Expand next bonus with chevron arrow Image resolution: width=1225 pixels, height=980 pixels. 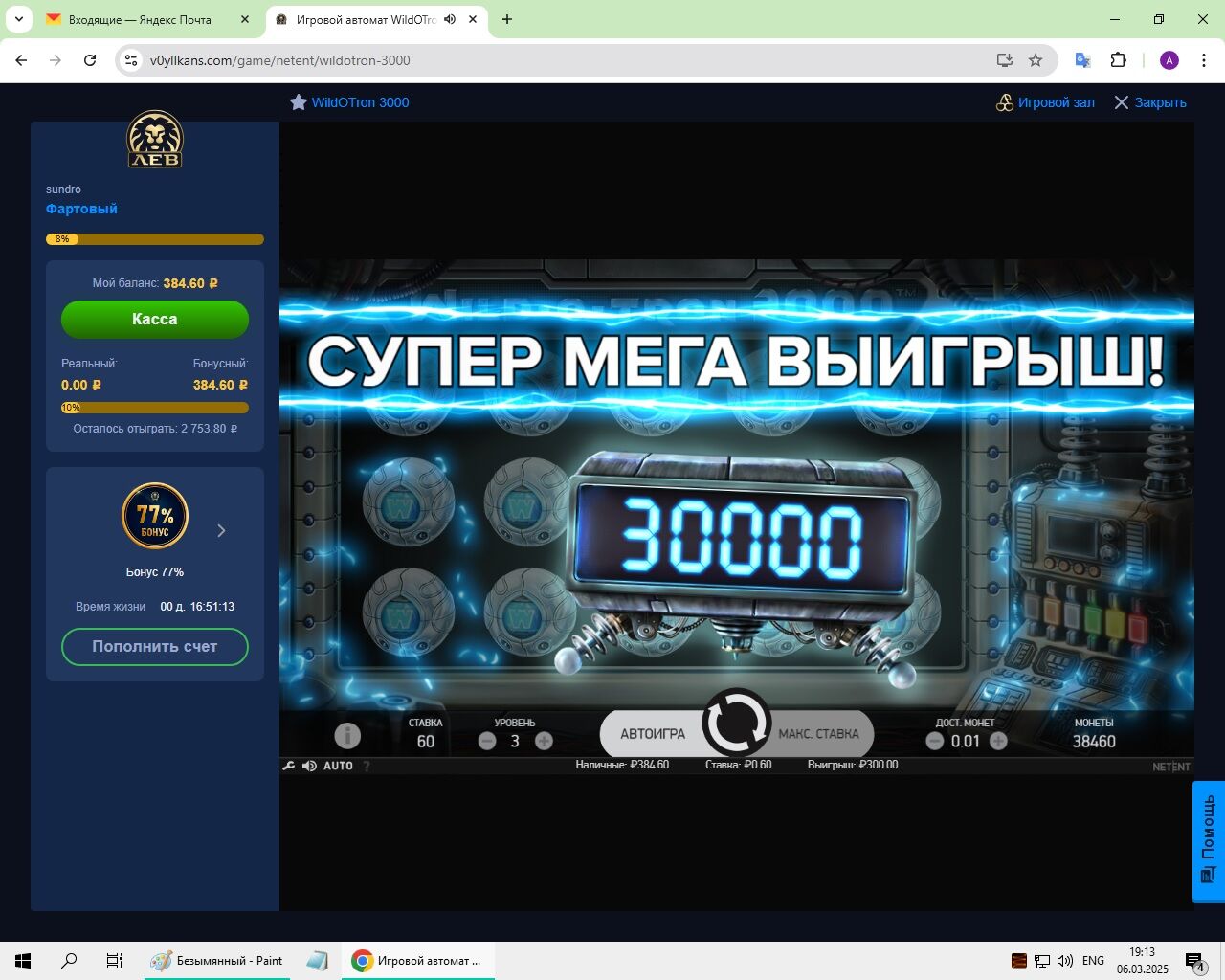[x=221, y=531]
